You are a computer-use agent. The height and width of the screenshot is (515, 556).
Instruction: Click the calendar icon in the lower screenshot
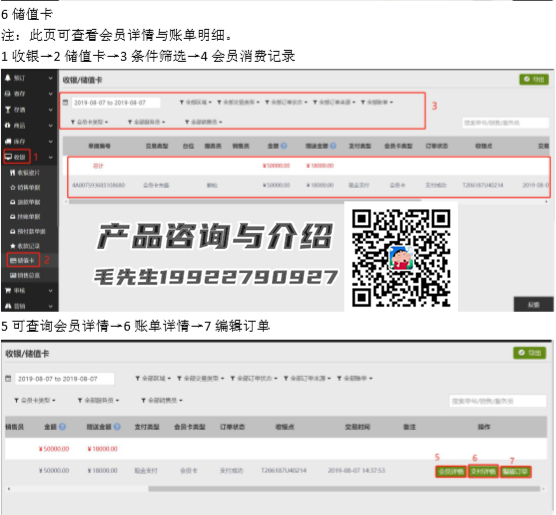8,379
